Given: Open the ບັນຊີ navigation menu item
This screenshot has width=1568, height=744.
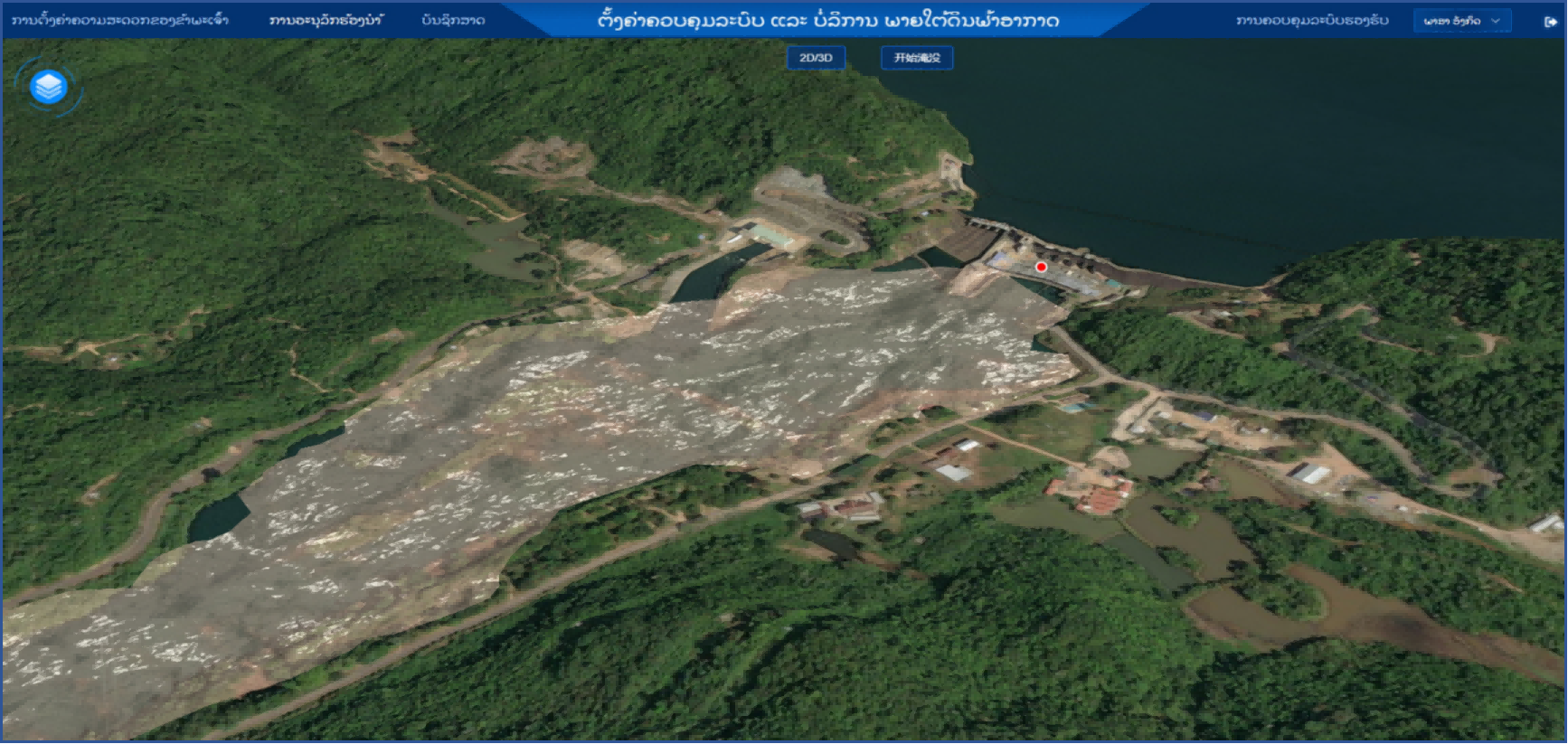Looking at the screenshot, I should click(x=453, y=20).
